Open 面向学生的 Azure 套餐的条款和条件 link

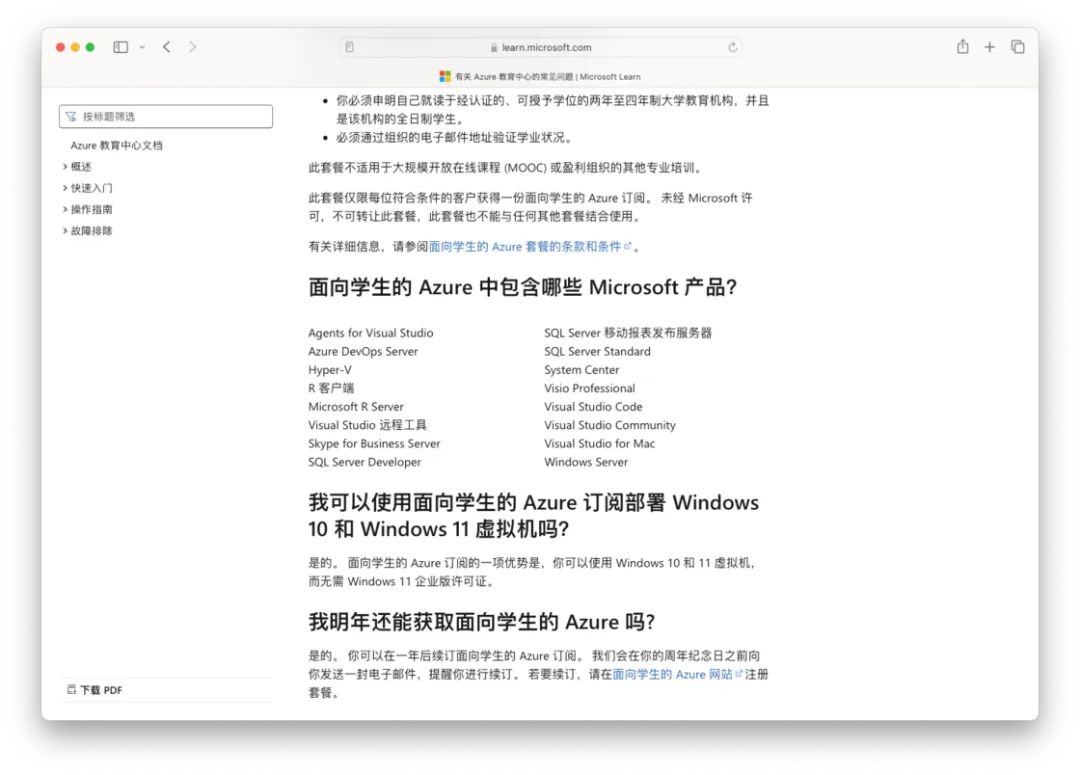(x=529, y=246)
